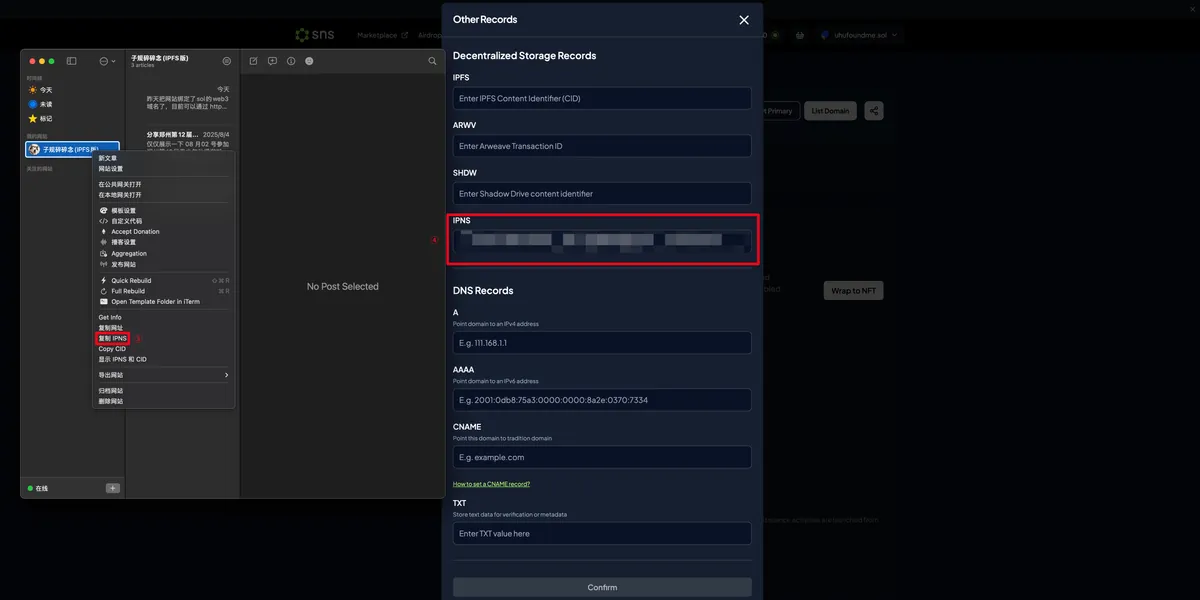Screen dimensions: 1200x600
Task: Click the info circle toolbar icon
Action: click(291, 61)
